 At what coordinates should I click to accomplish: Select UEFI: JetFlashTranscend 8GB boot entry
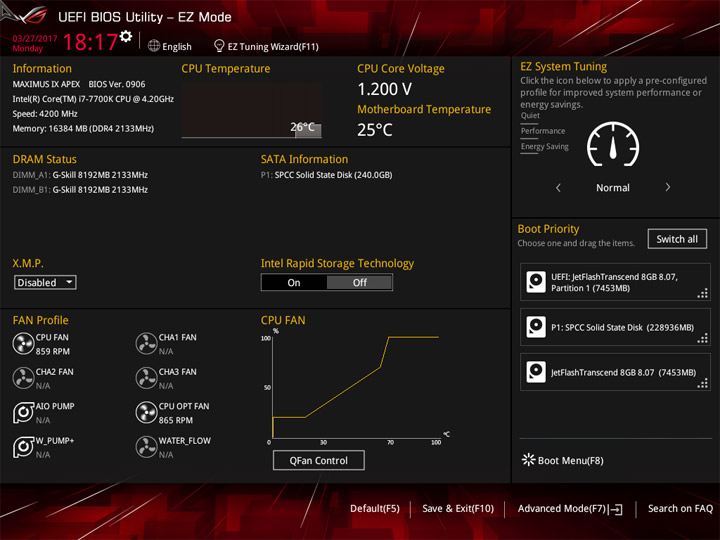tap(615, 282)
